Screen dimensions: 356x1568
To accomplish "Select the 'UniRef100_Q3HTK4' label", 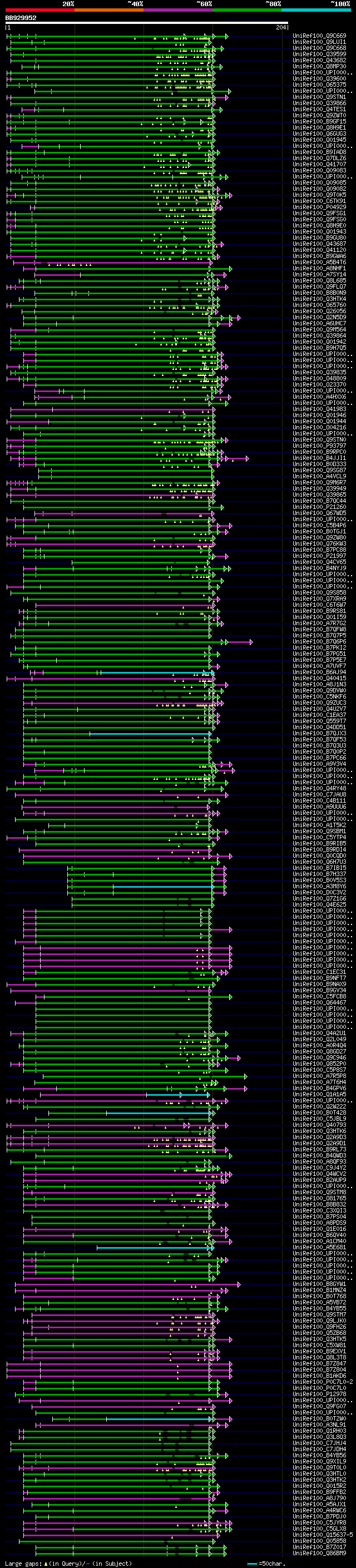I will click(x=319, y=299).
